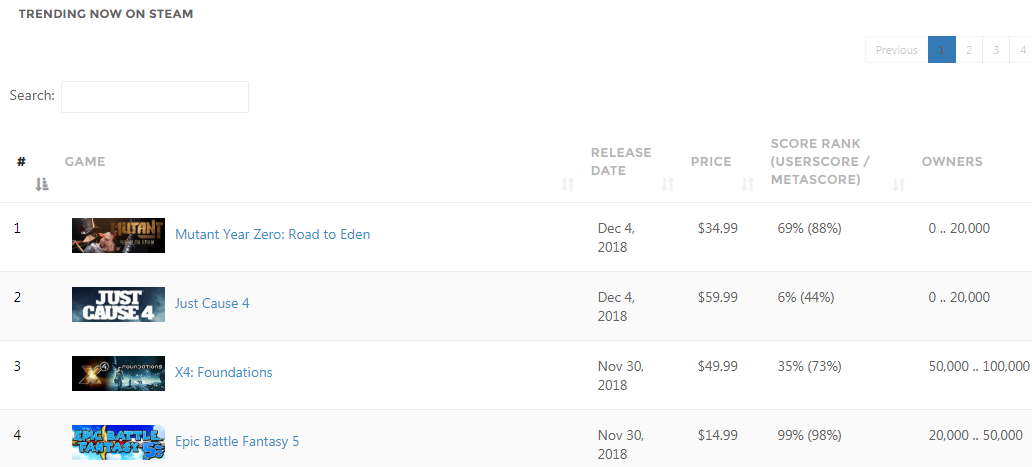This screenshot has height=467, width=1032.
Task: Click the Owners column header
Action: tap(952, 161)
